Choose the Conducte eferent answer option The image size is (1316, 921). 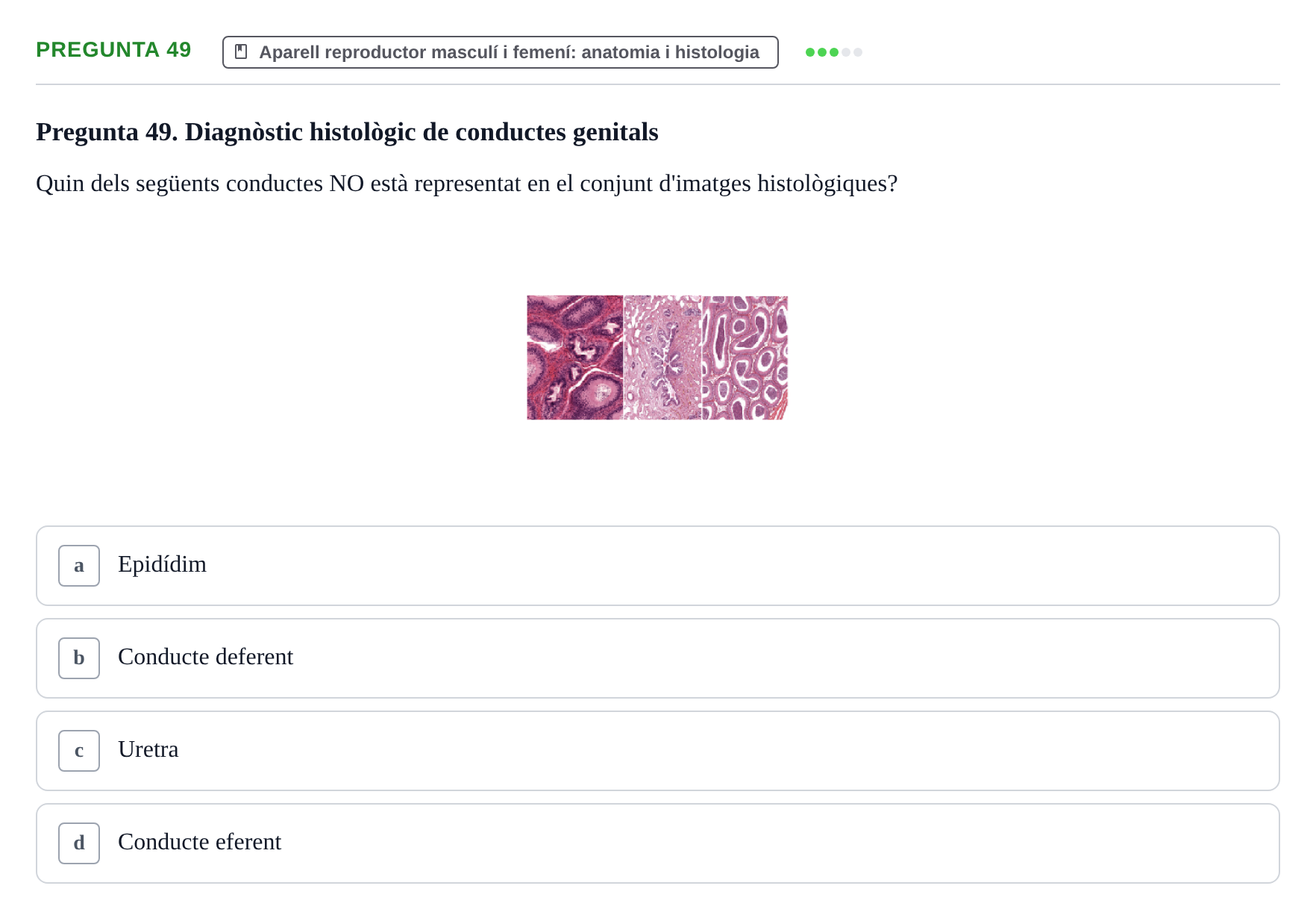pos(658,843)
